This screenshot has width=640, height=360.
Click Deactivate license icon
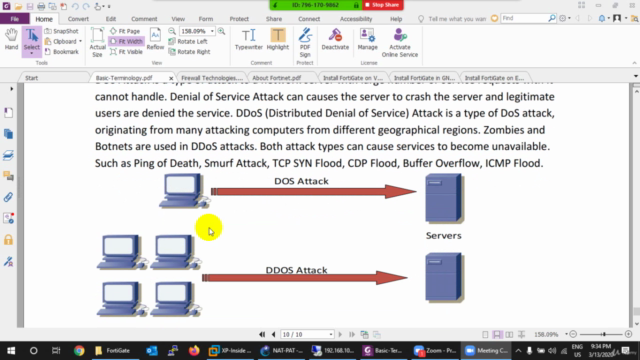pyautogui.click(x=335, y=40)
